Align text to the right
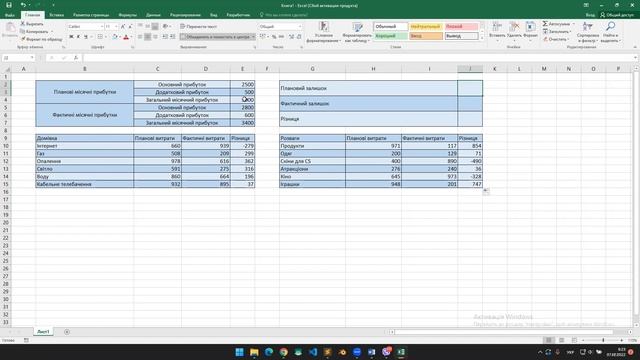 (155, 37)
